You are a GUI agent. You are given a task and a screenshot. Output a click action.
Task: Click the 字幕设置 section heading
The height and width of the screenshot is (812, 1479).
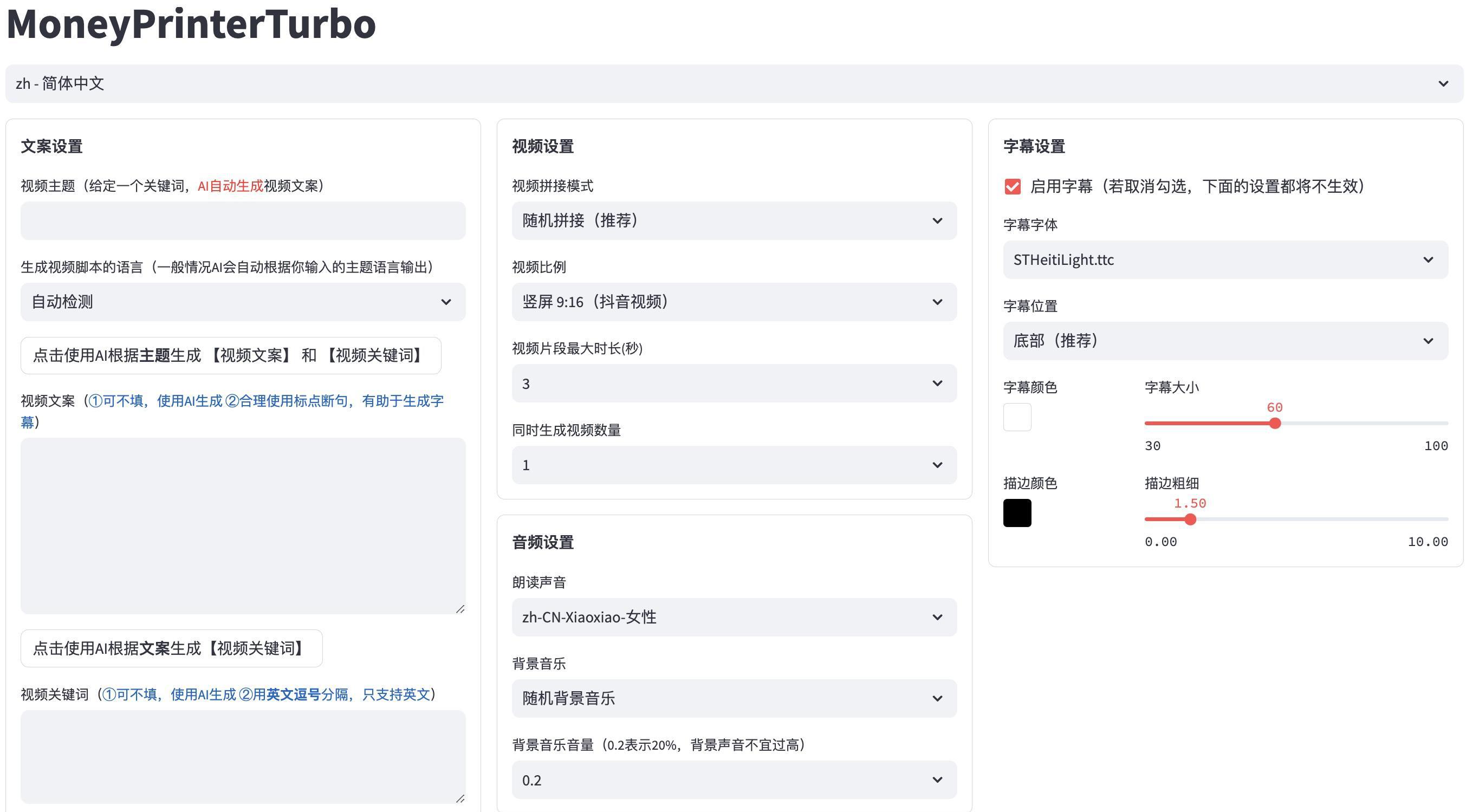(1035, 146)
